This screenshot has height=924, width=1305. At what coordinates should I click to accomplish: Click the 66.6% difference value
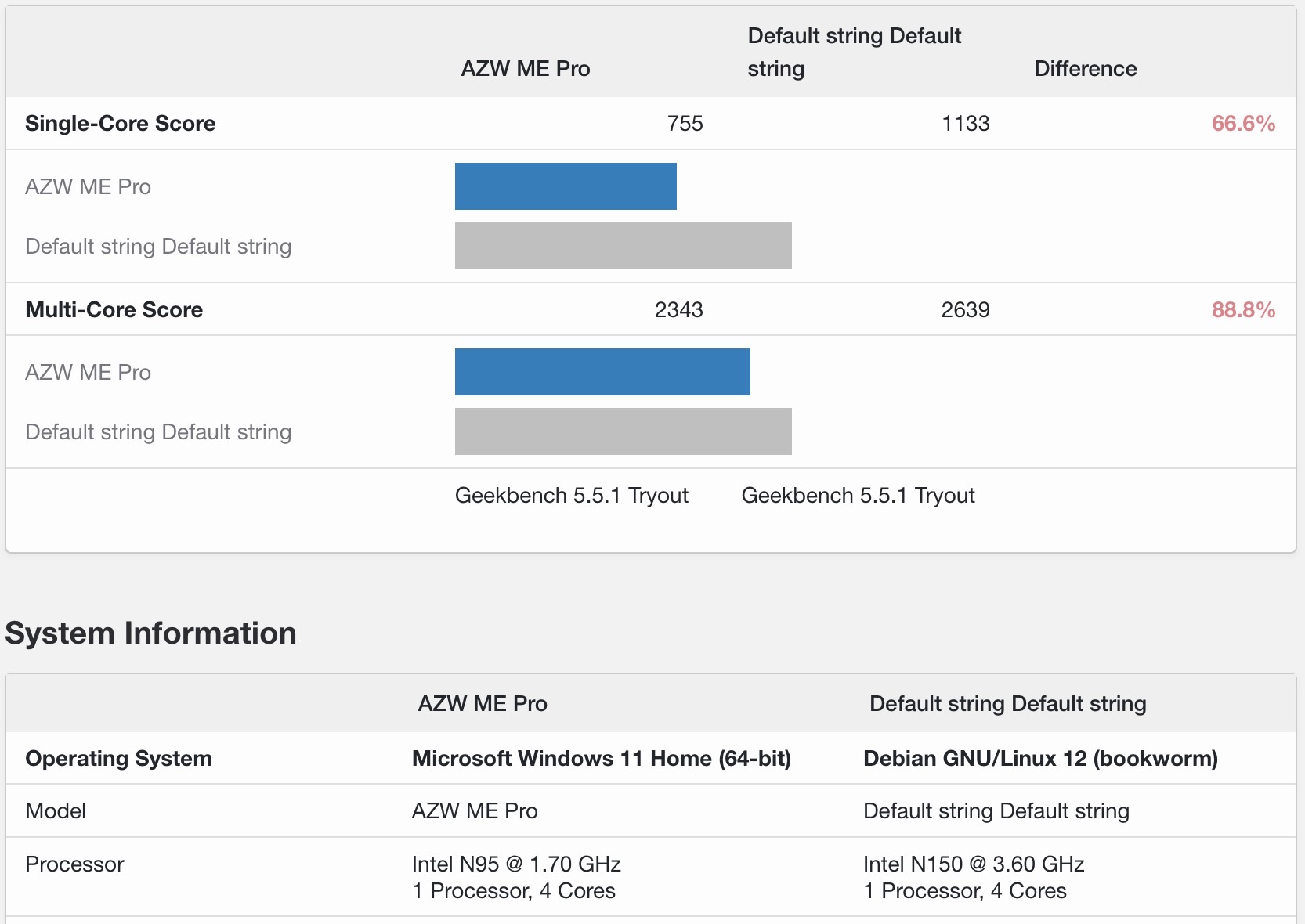pos(1243,124)
